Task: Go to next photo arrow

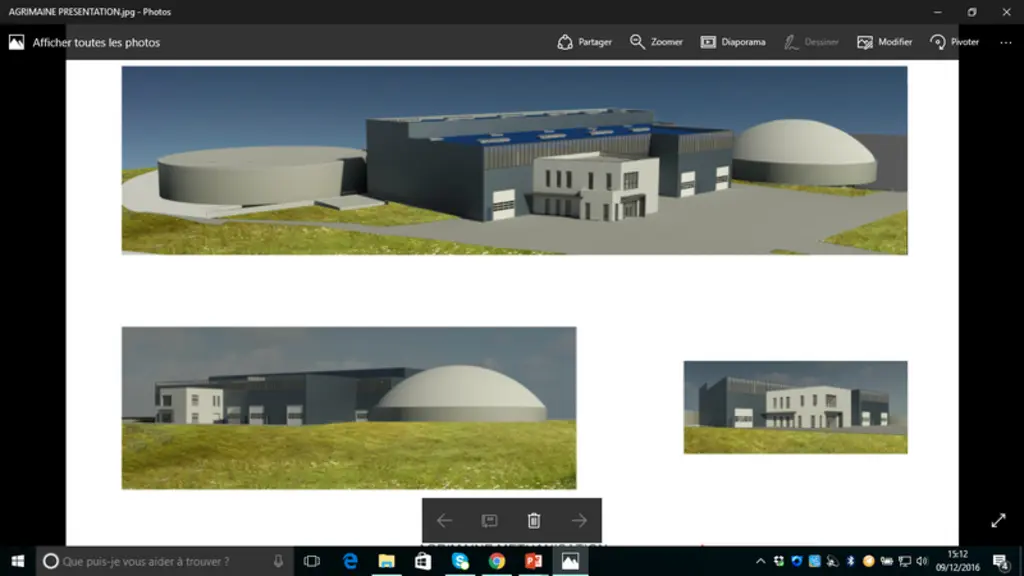Action: click(x=579, y=520)
